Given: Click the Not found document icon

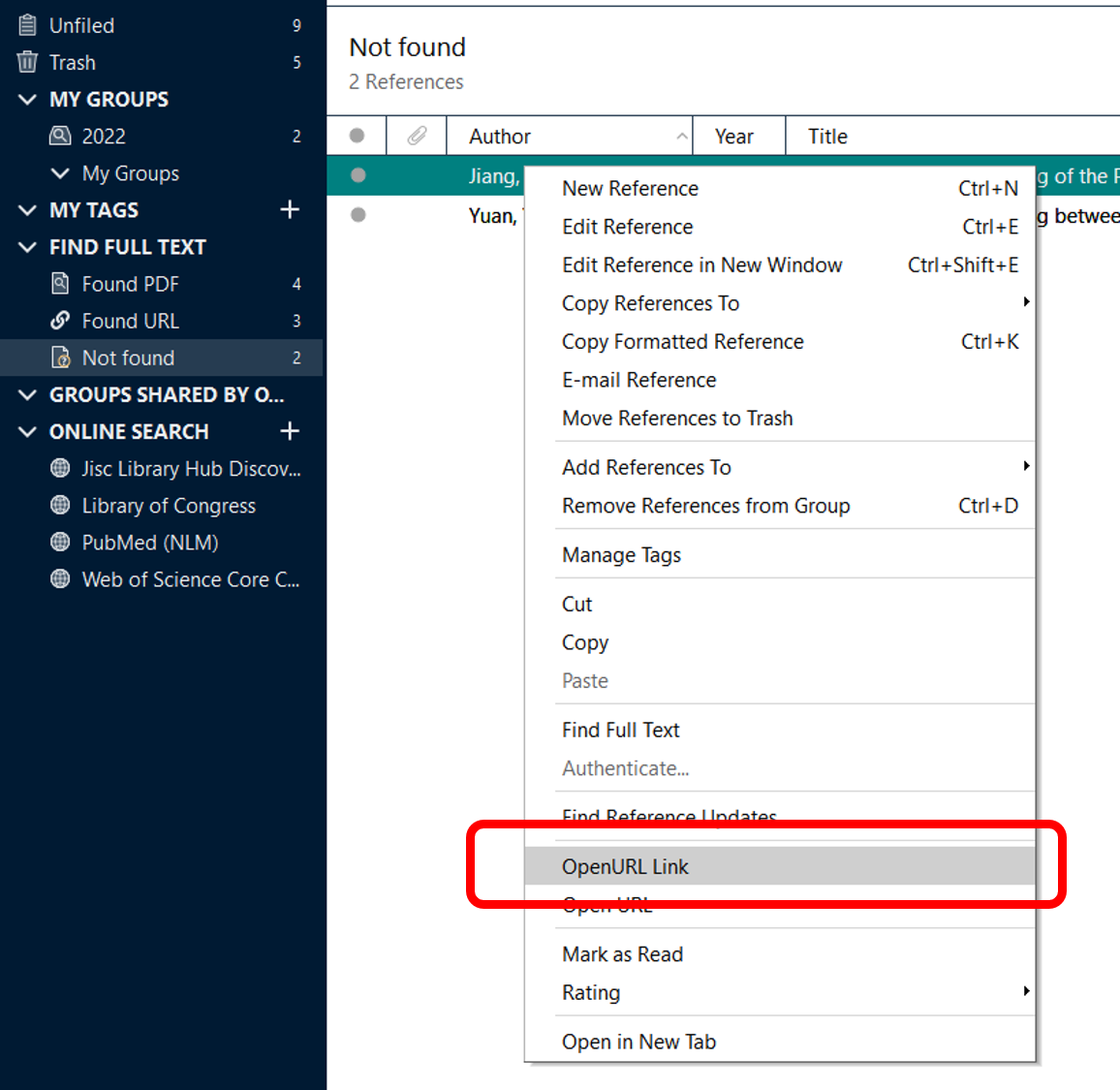Looking at the screenshot, I should 61,358.
